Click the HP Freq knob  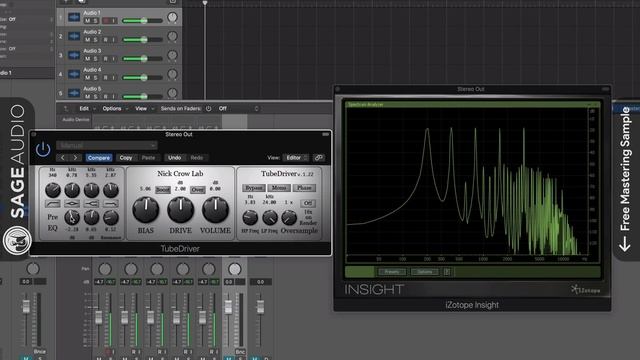250,218
